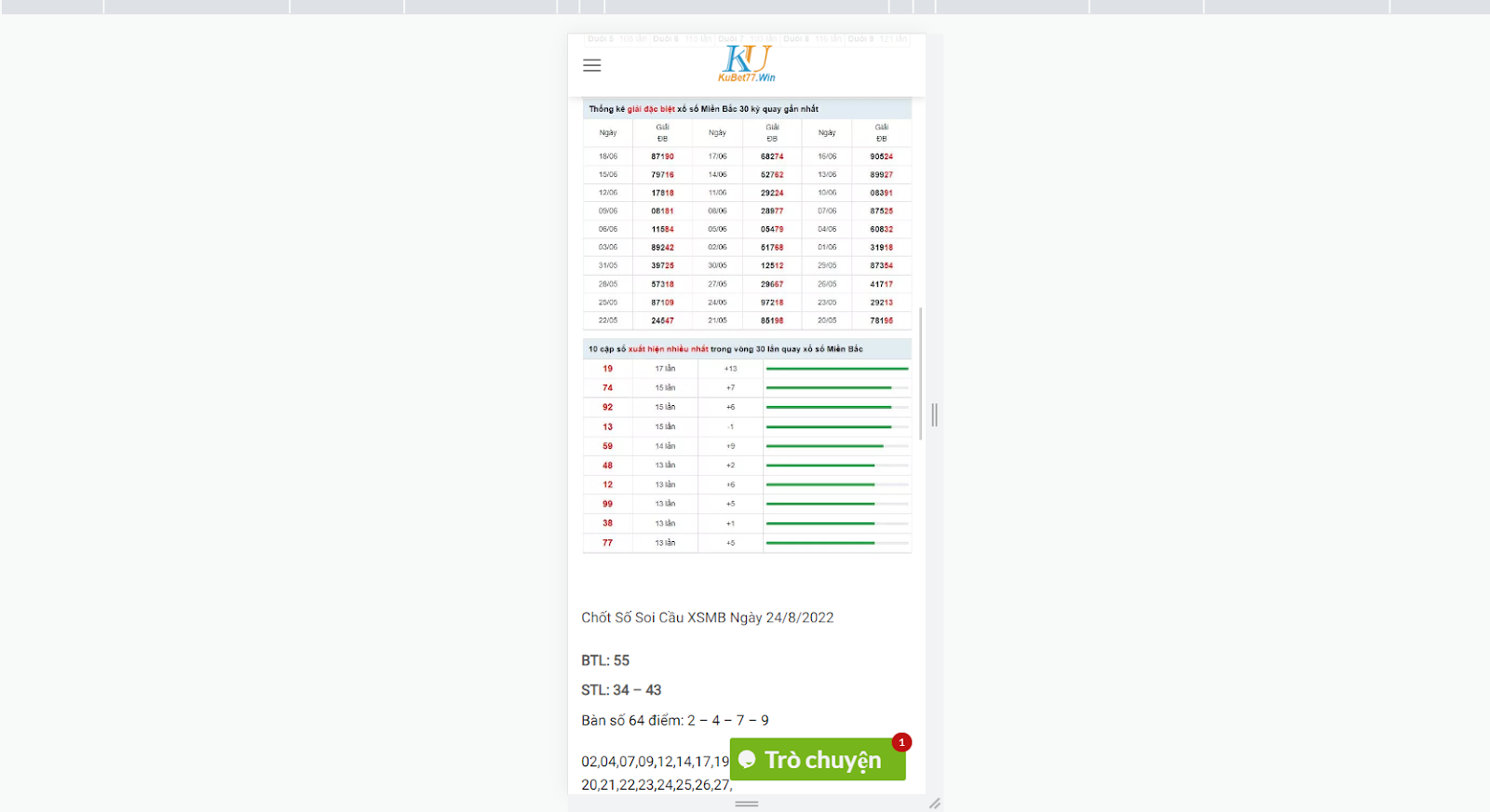Click date cell 05/06
Image resolution: width=1490 pixels, height=812 pixels.
coord(717,229)
